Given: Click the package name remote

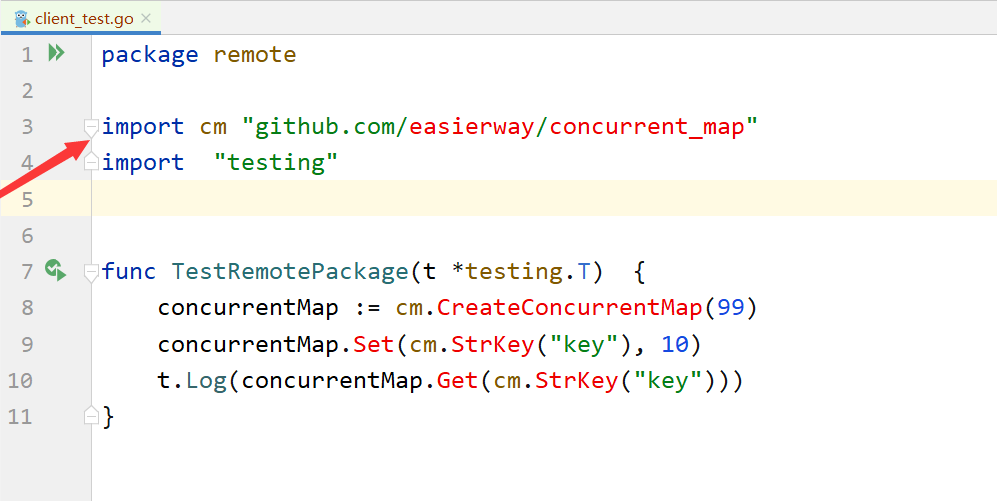Looking at the screenshot, I should 255,54.
